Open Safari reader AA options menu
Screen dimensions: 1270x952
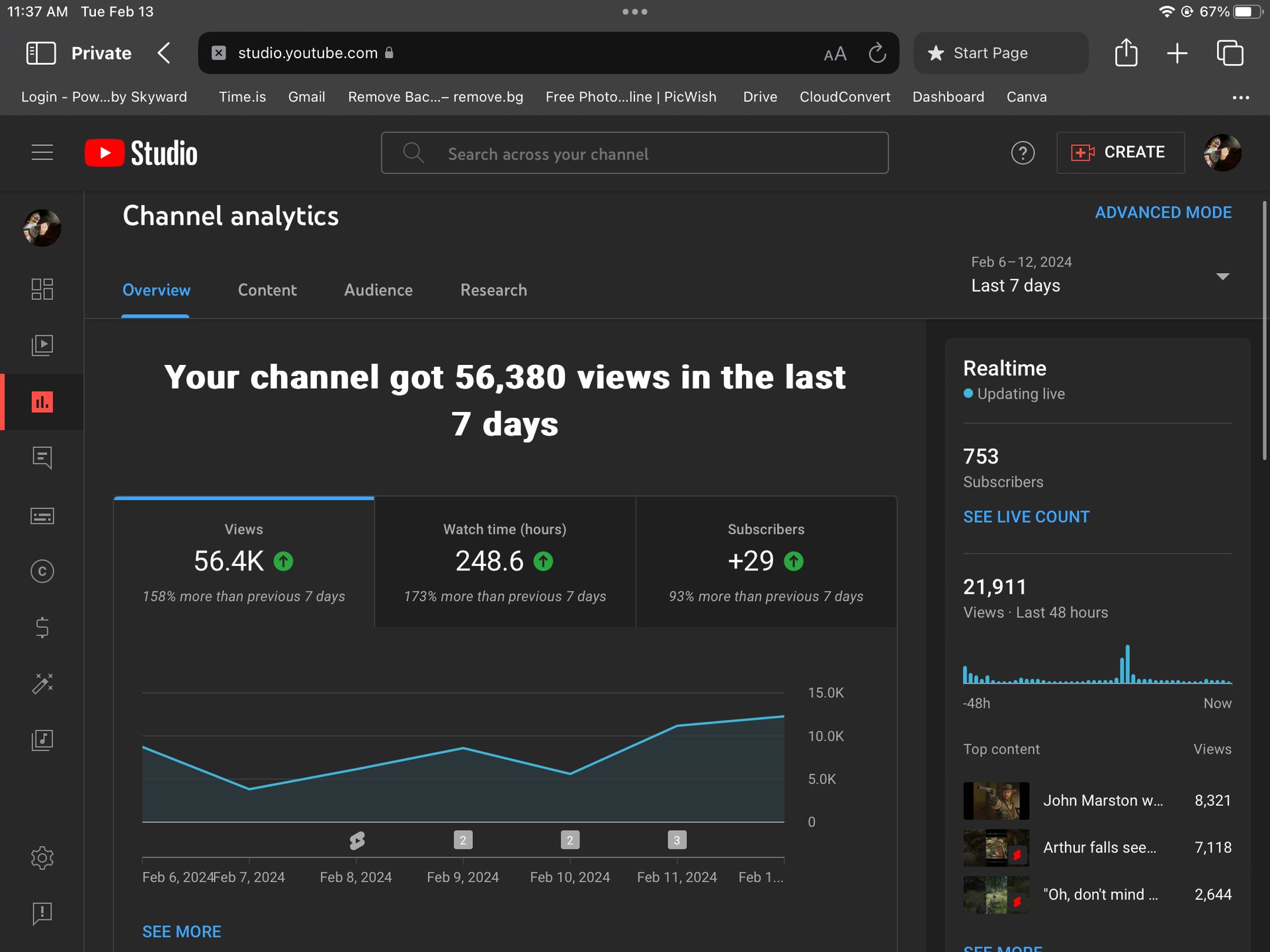835,54
